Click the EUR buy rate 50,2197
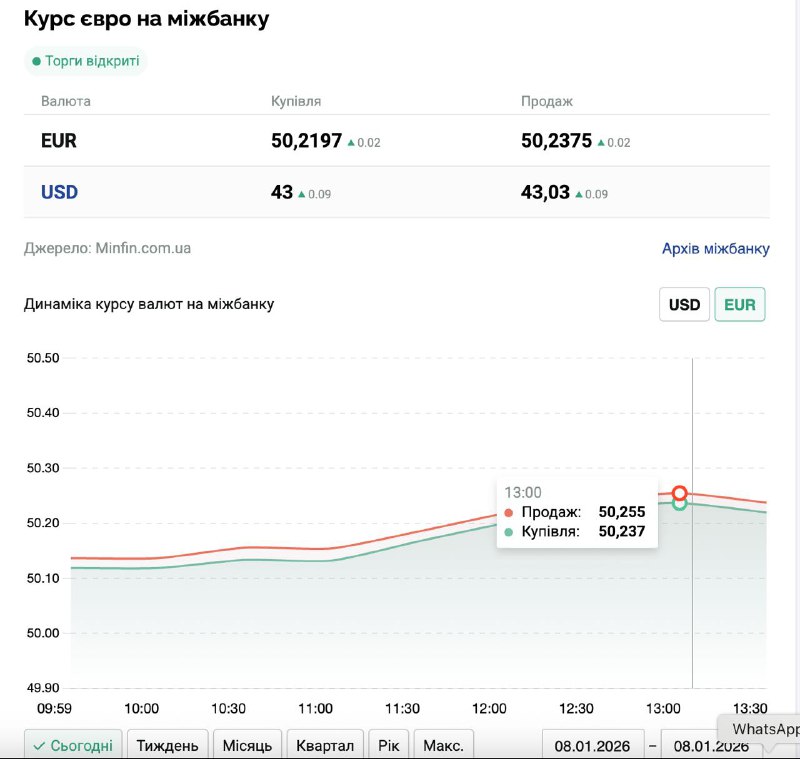 (x=306, y=141)
